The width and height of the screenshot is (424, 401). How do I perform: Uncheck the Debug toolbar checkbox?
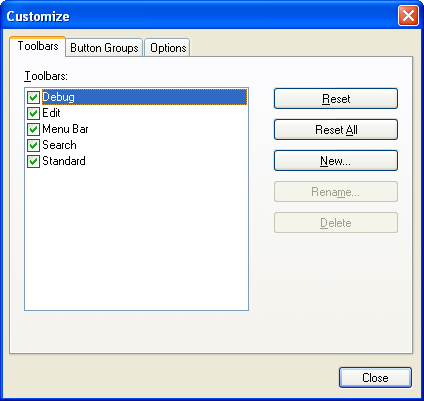point(33,97)
